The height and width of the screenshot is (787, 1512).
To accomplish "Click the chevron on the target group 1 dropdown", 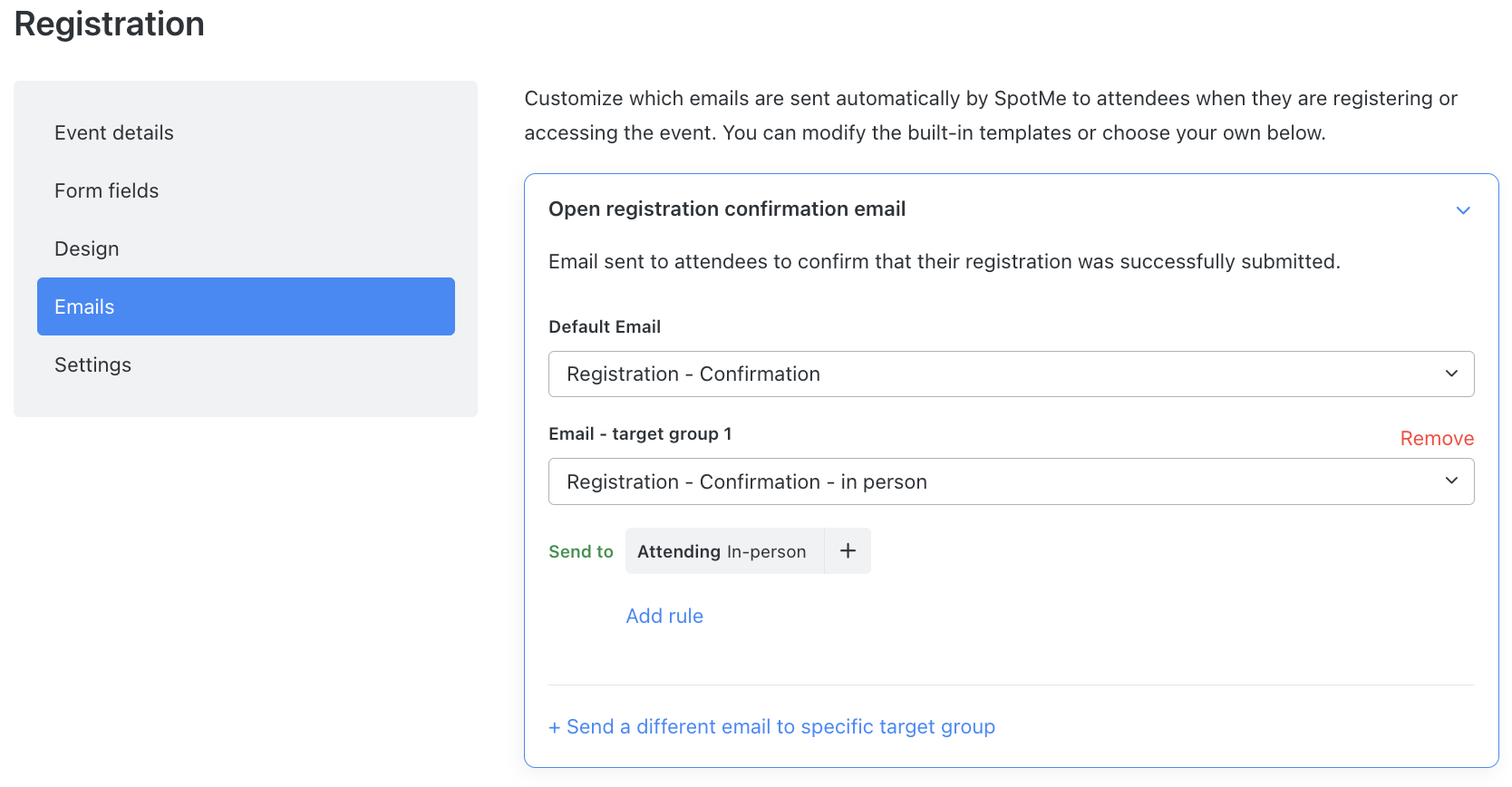I will click(1450, 481).
